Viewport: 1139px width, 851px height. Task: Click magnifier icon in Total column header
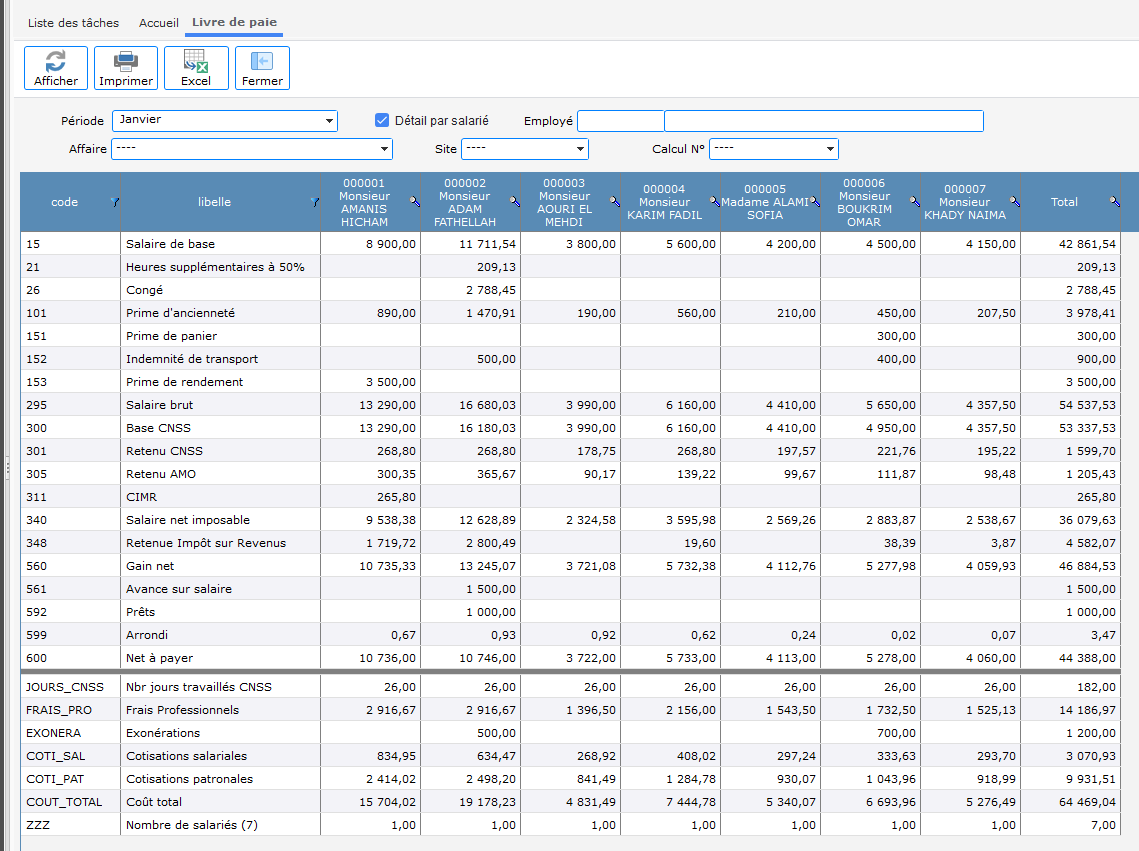[x=1114, y=202]
